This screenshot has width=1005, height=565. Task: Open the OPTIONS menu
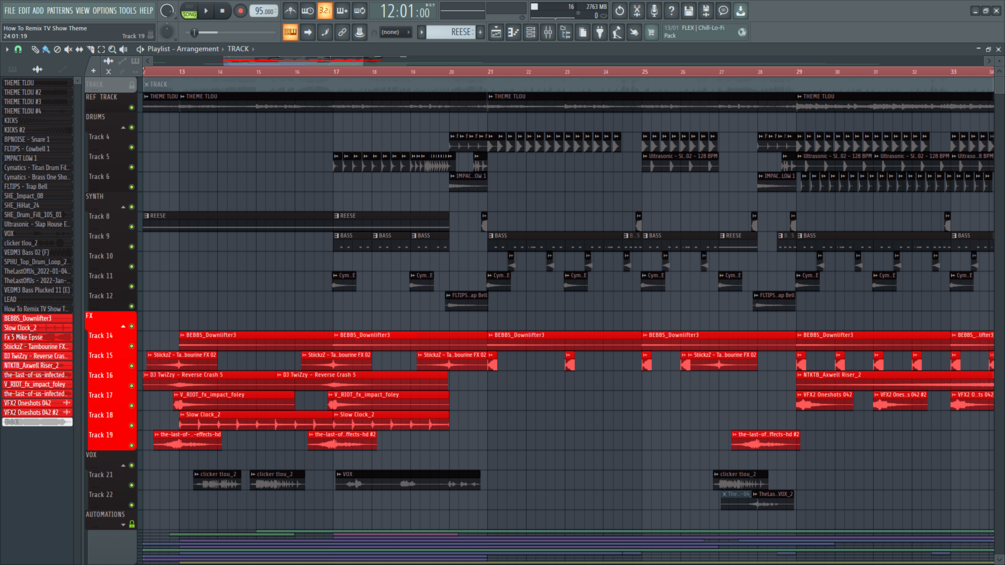(x=104, y=11)
